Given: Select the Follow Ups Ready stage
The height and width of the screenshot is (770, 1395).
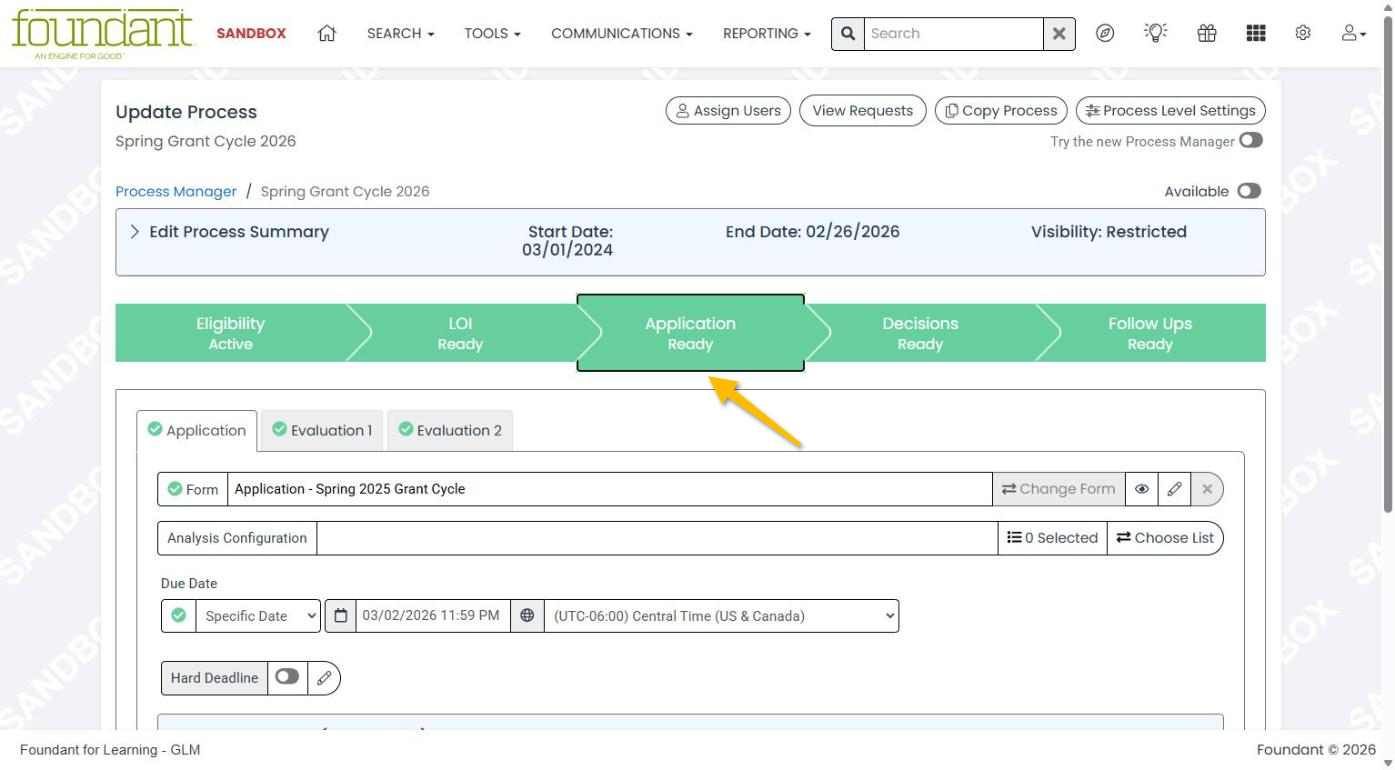Looking at the screenshot, I should (x=1150, y=333).
